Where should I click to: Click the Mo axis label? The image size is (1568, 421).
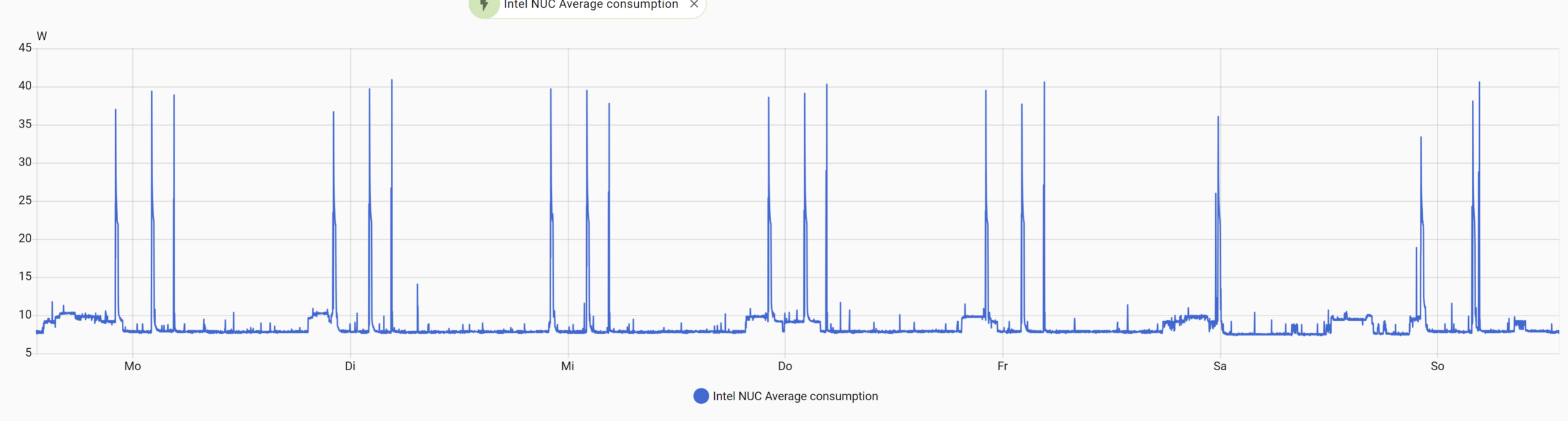[x=132, y=366]
